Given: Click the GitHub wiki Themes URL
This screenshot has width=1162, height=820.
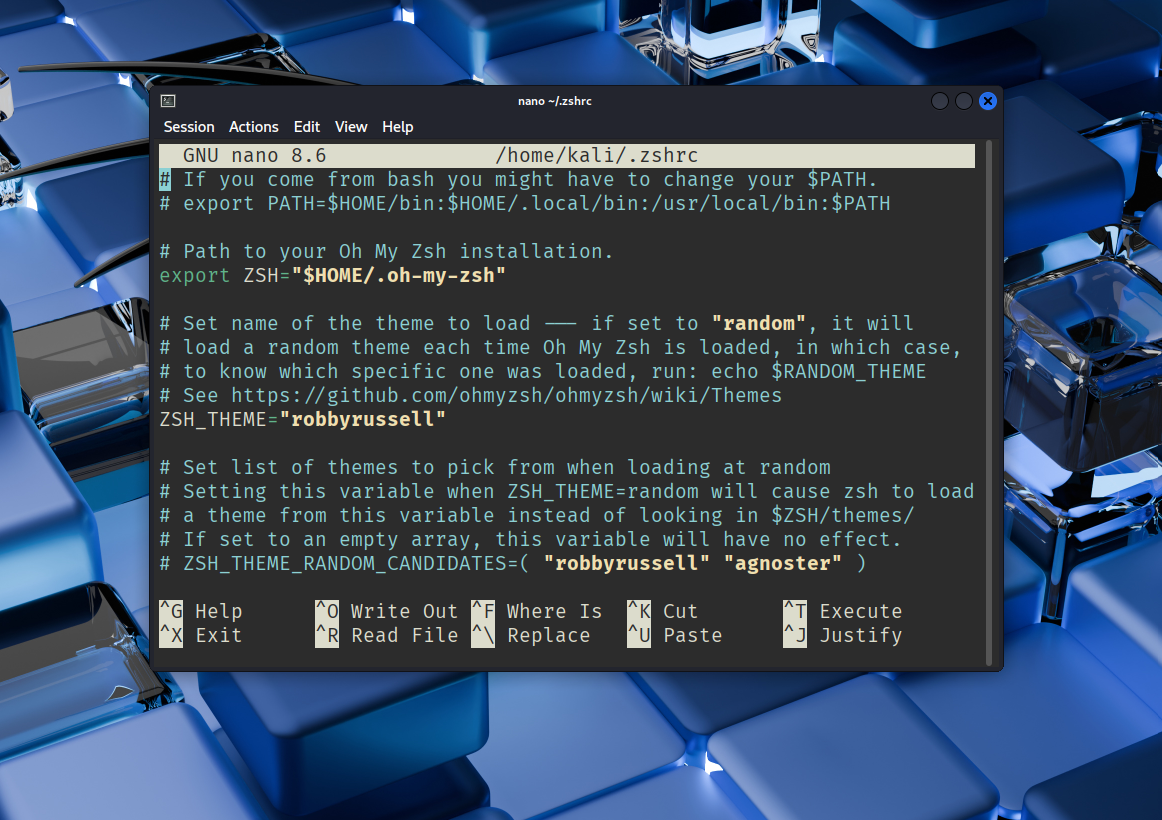Looking at the screenshot, I should (x=506, y=396).
